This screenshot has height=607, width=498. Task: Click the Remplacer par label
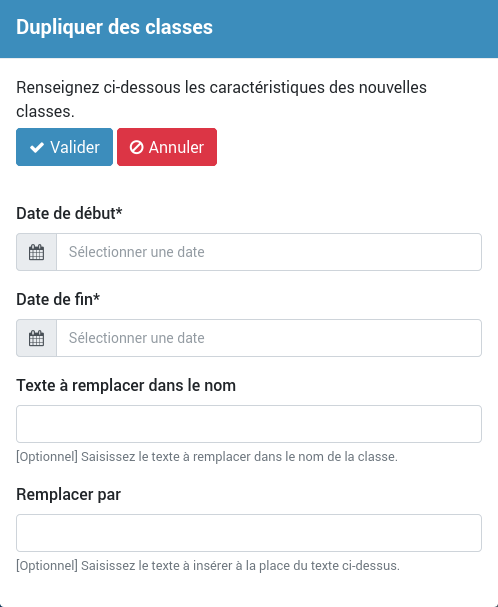pos(69,494)
